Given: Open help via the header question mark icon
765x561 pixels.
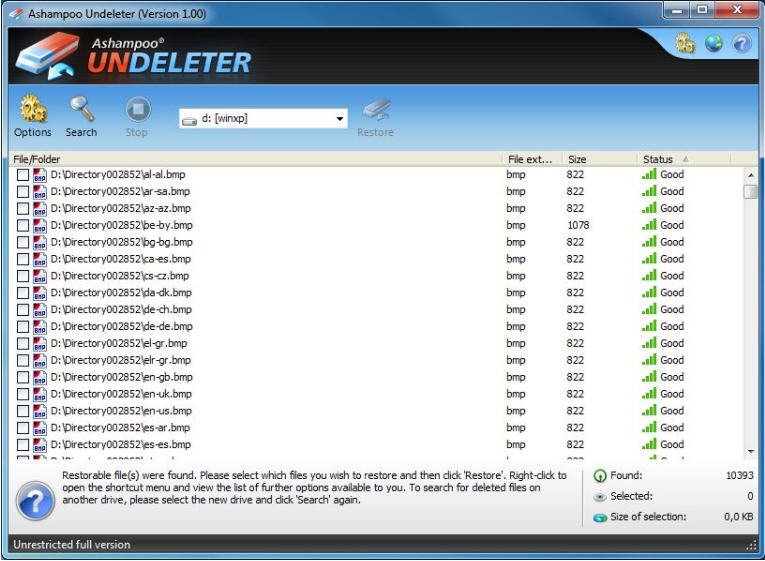Looking at the screenshot, I should (741, 43).
